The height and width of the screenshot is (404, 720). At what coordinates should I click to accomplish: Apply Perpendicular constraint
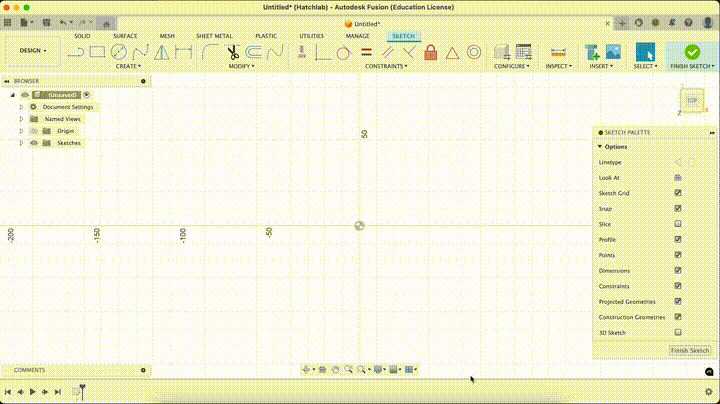pyautogui.click(x=408, y=52)
